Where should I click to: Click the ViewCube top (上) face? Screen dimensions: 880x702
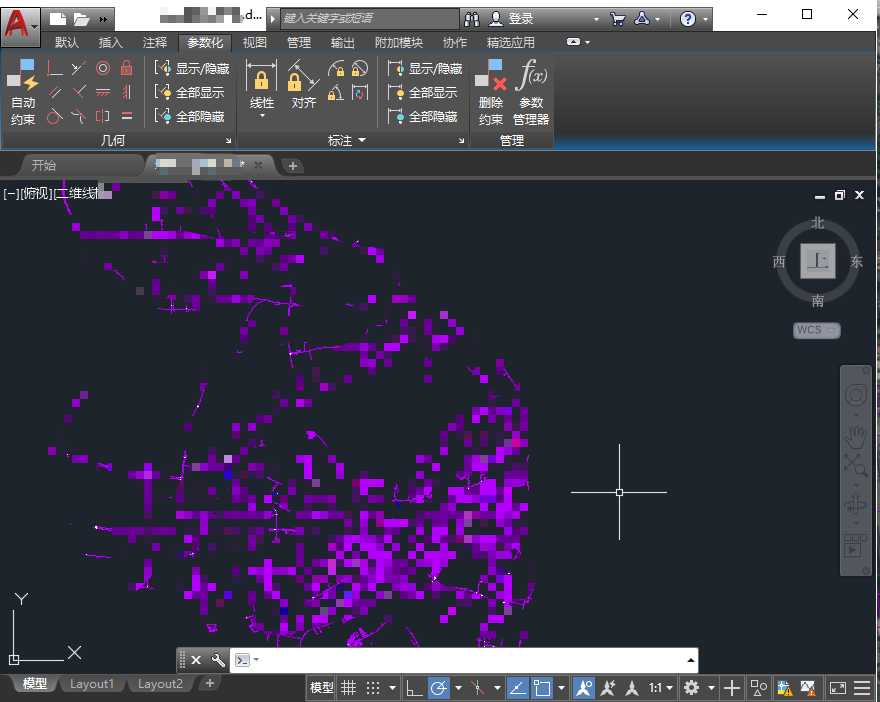[x=818, y=261]
